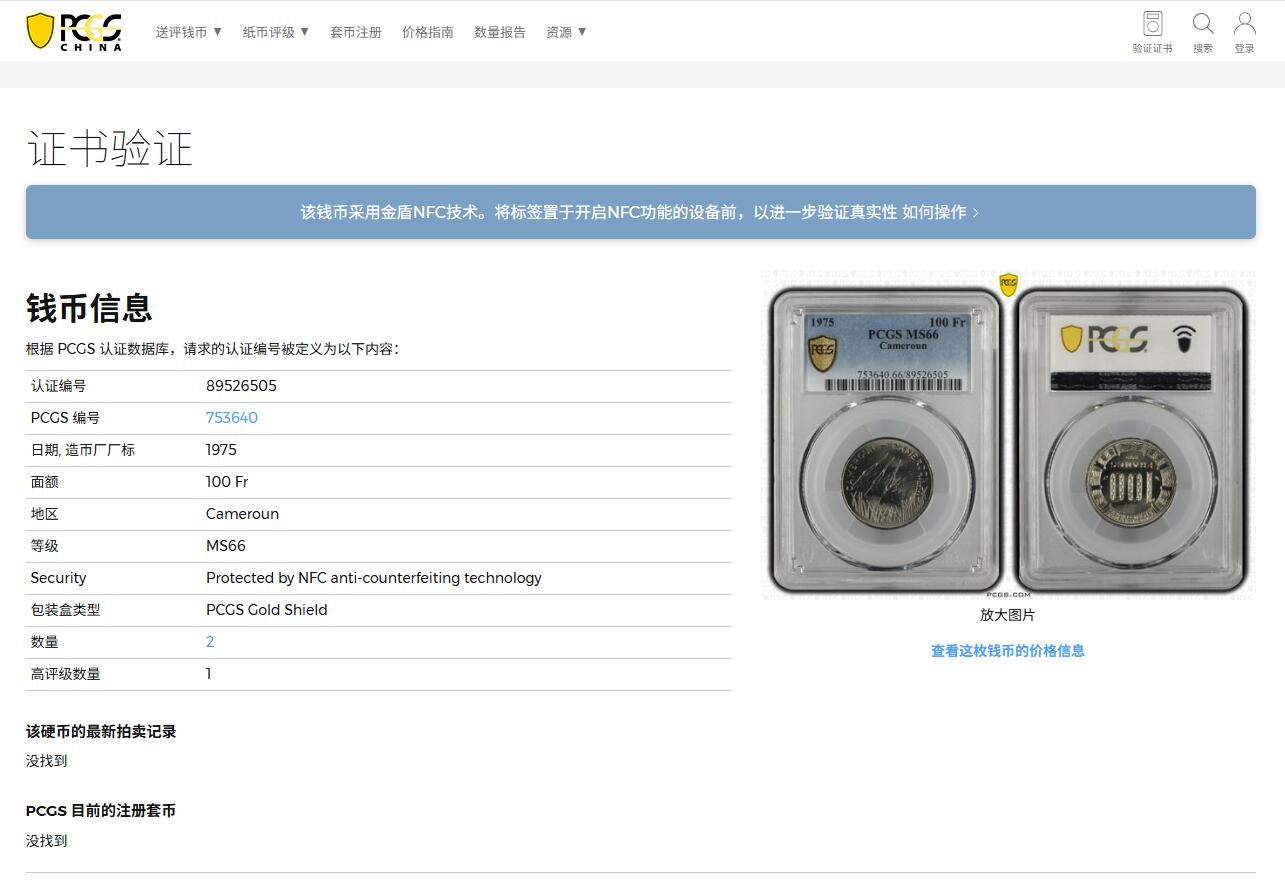Expand the 资源 dropdown menu
This screenshot has width=1285, height=886.
(566, 32)
